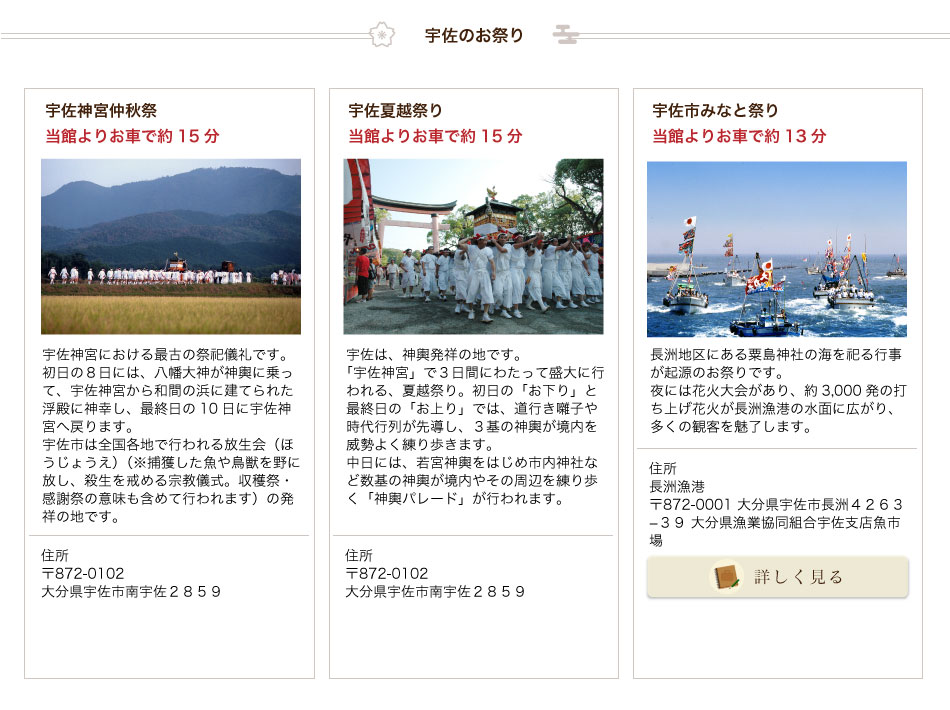The width and height of the screenshot is (950, 710).
Task: Select the 宇佐夏越祭り title
Action: [395, 111]
